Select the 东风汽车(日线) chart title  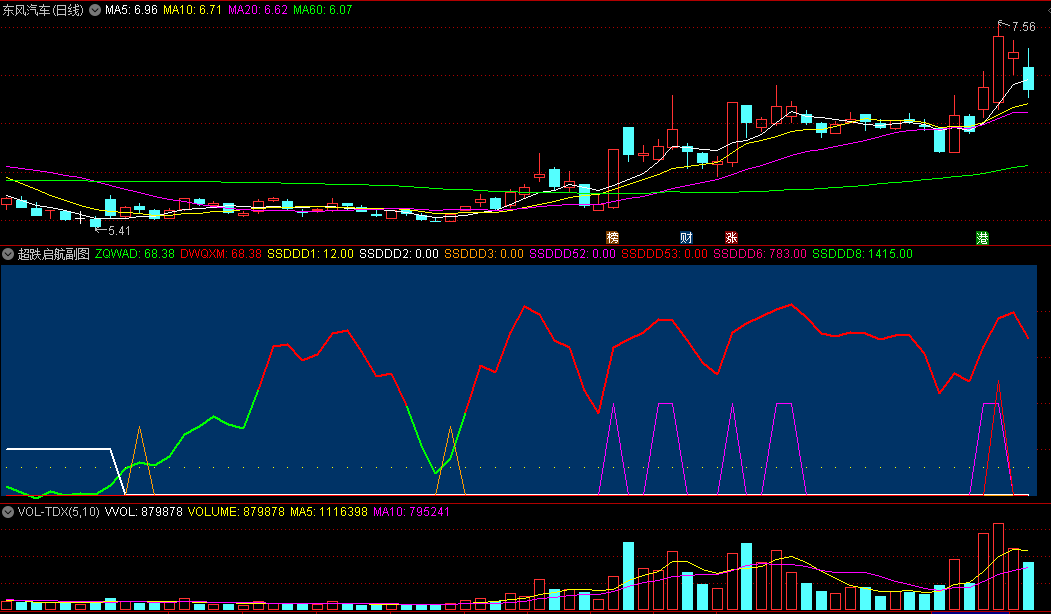point(43,10)
